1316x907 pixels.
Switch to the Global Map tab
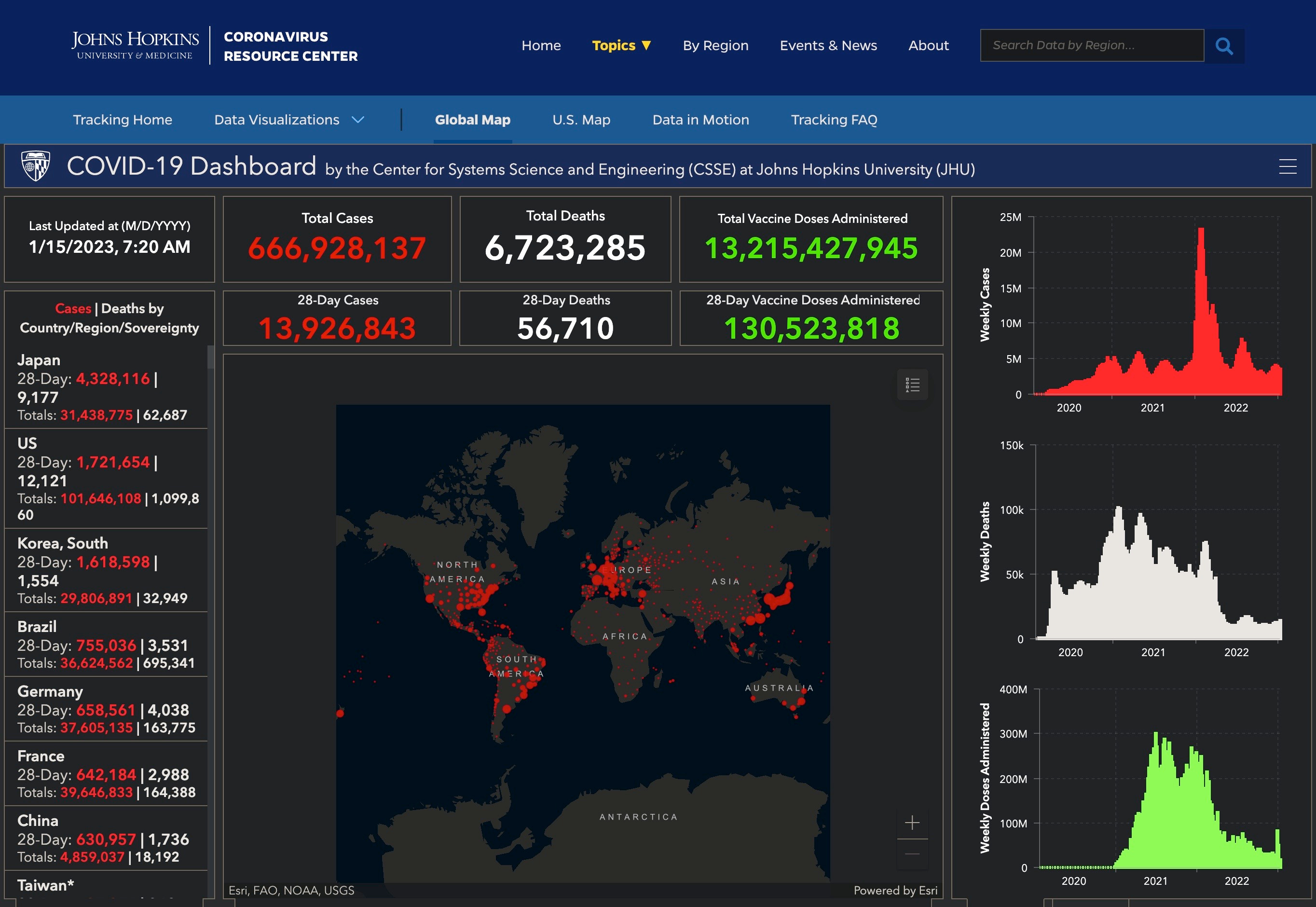tap(473, 120)
